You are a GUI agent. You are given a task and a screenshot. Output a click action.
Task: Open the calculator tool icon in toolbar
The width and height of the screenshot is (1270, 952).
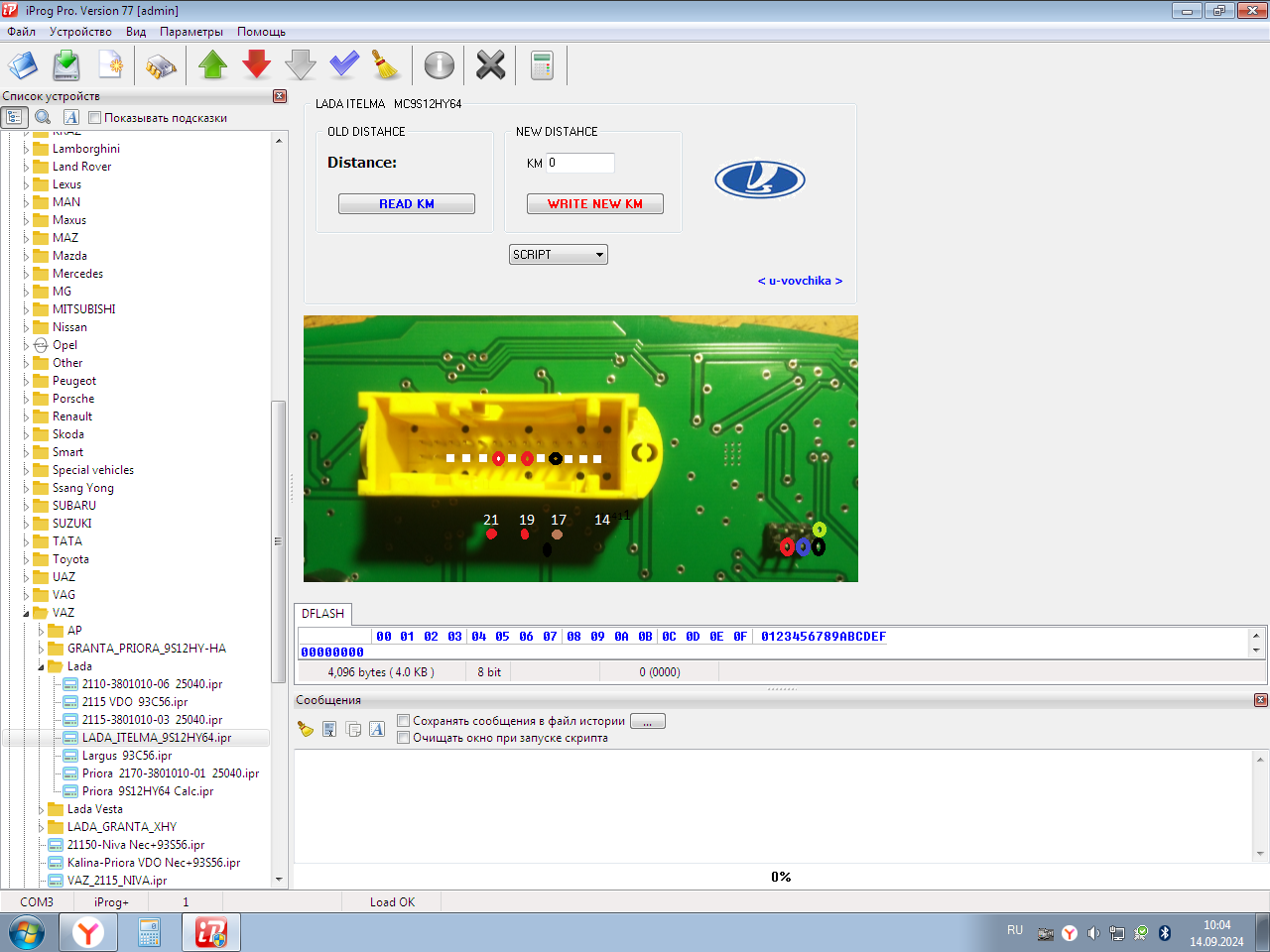pyautogui.click(x=542, y=65)
